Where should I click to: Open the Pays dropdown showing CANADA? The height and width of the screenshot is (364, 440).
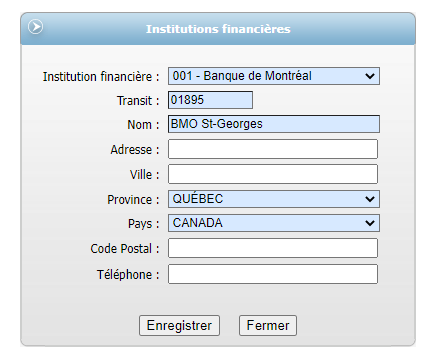[x=274, y=223]
